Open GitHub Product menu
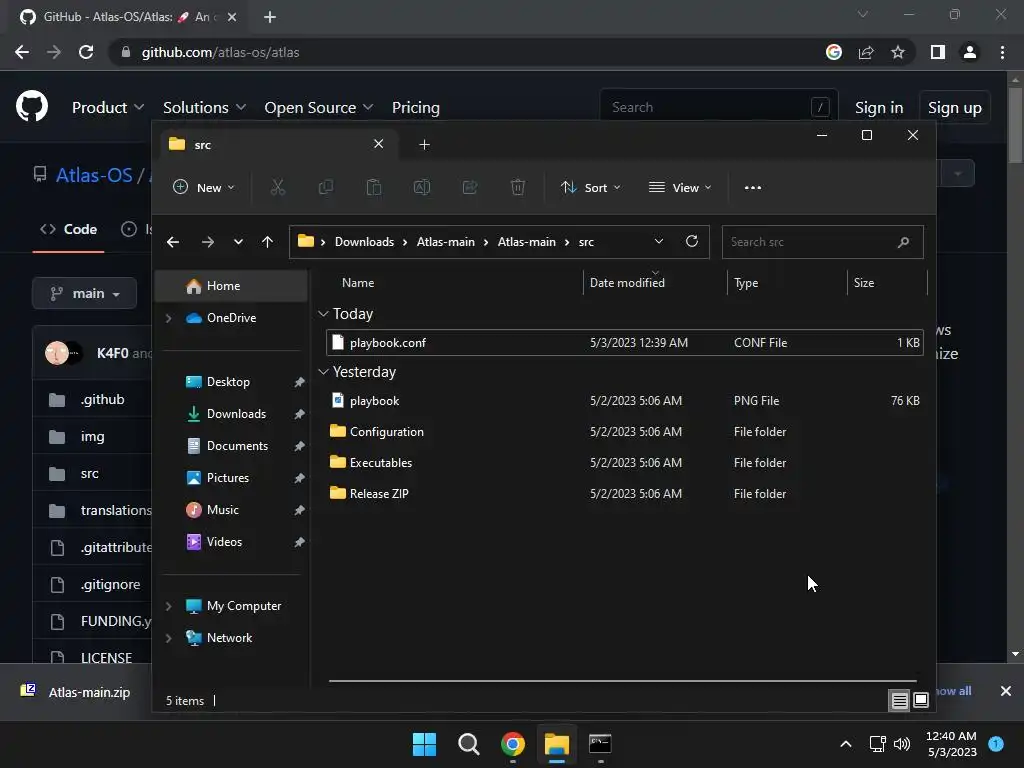1024x768 pixels. tap(108, 108)
